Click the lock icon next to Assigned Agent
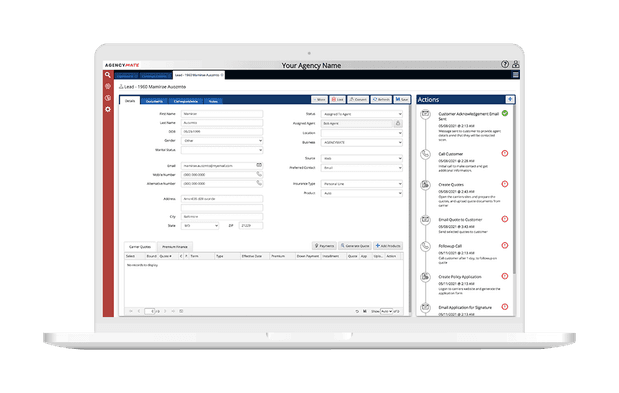Viewport: 619px width, 393px height. click(x=398, y=124)
